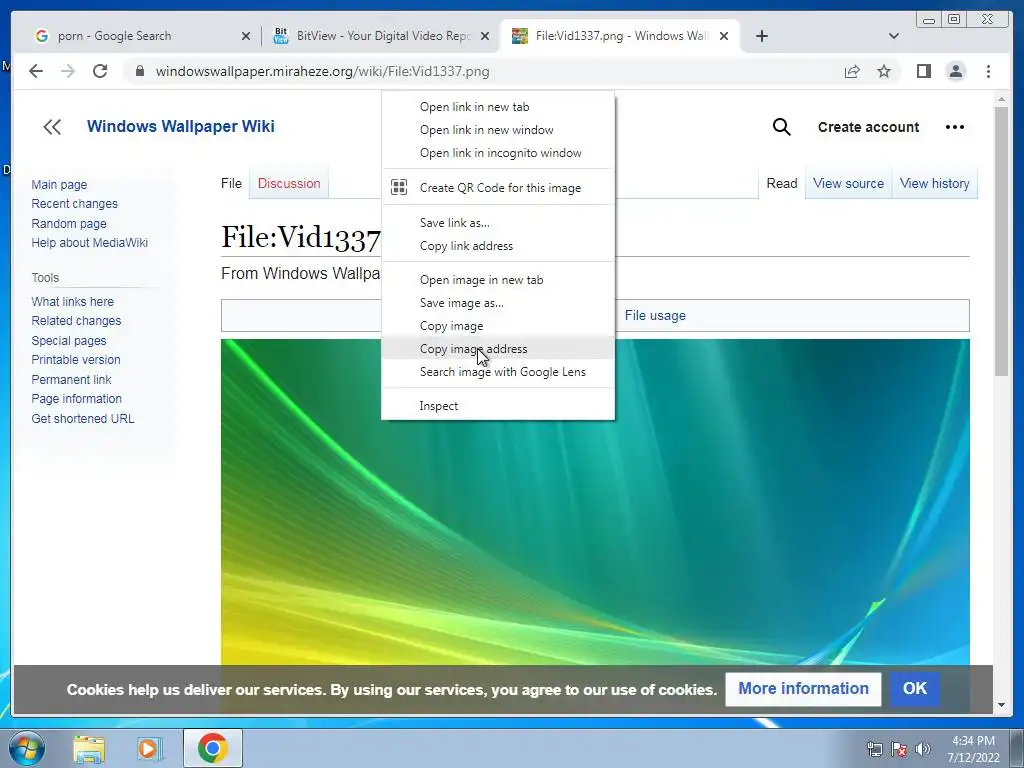The height and width of the screenshot is (768, 1024).
Task: Select Copy image menu entry
Action: coord(498,326)
